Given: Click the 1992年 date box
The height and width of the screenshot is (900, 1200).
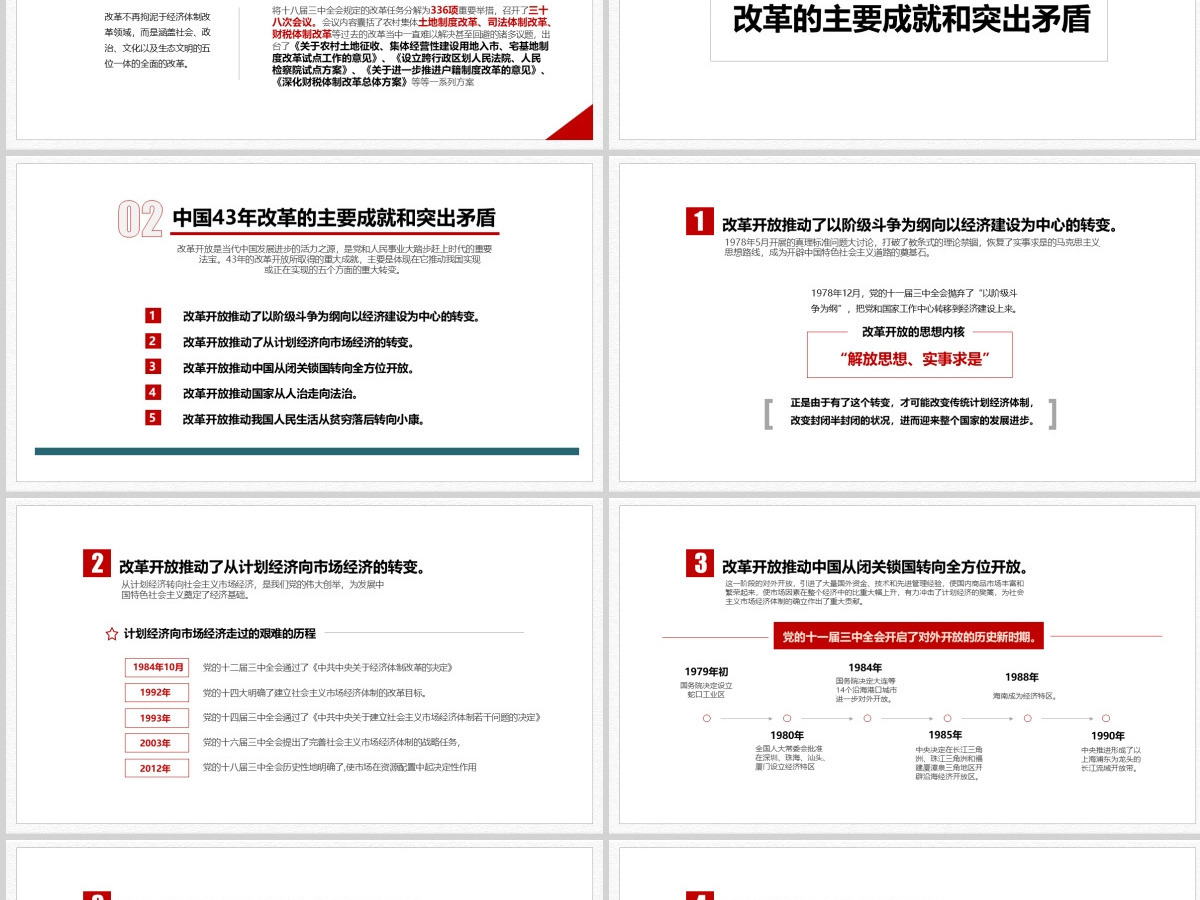Looking at the screenshot, I should (157, 692).
